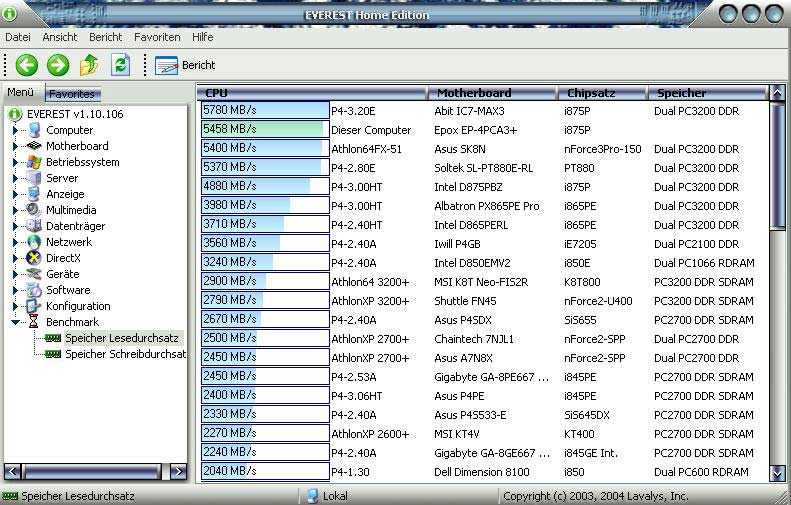Click the Betriebssystem Windows flag icon
The image size is (791, 505).
coord(34,162)
